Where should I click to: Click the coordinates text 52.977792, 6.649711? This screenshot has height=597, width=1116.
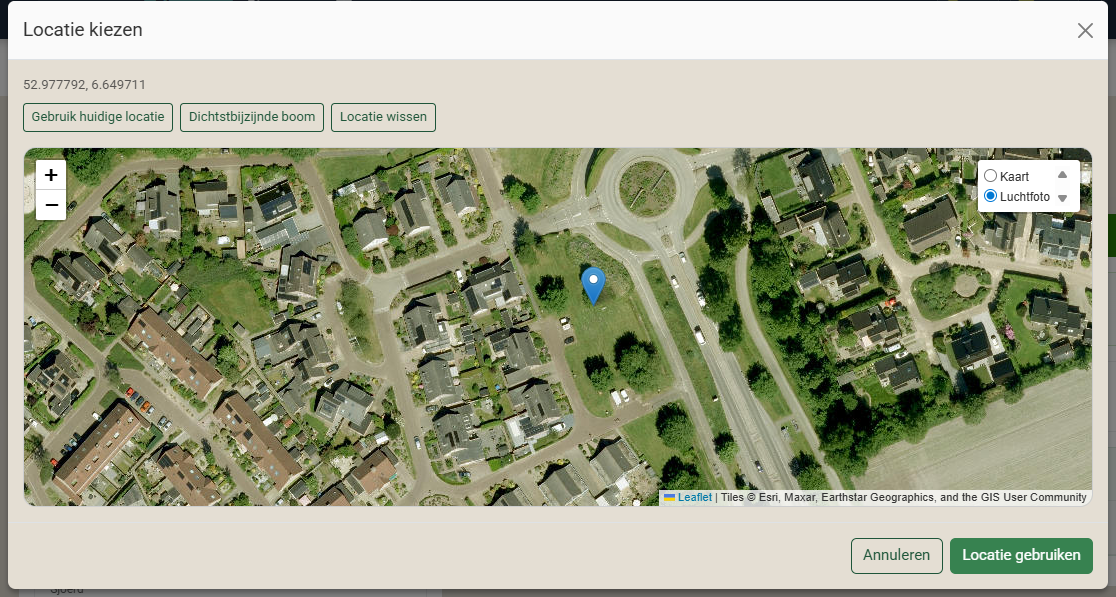pos(84,85)
